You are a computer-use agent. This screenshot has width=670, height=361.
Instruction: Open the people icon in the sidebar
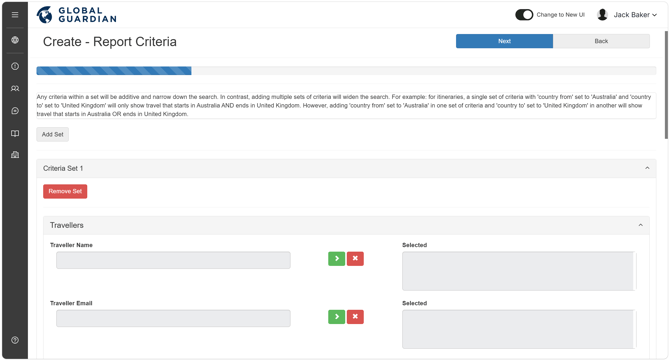[15, 88]
